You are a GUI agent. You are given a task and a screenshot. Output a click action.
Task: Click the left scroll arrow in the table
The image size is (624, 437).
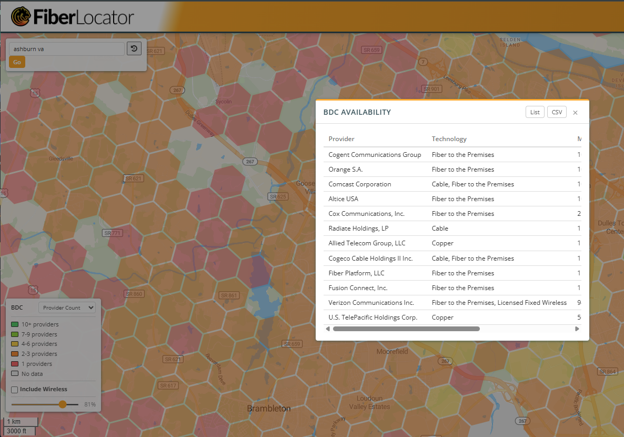click(x=328, y=329)
